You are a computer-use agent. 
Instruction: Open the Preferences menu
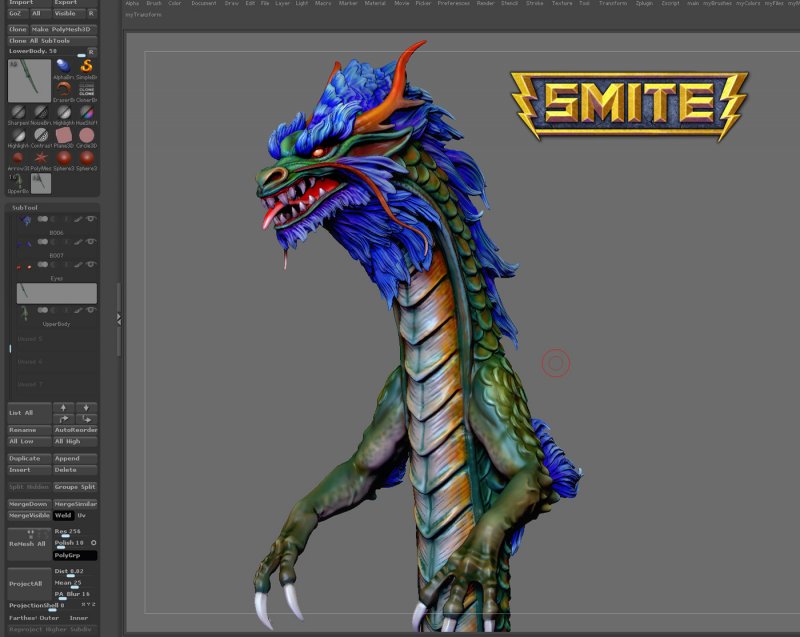pyautogui.click(x=454, y=3)
